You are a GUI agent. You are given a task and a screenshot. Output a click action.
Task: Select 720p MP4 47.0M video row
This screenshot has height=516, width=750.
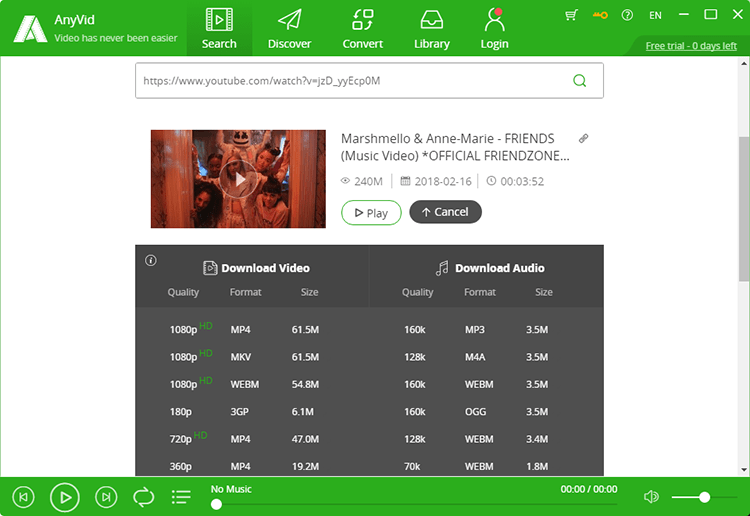[x=252, y=439]
